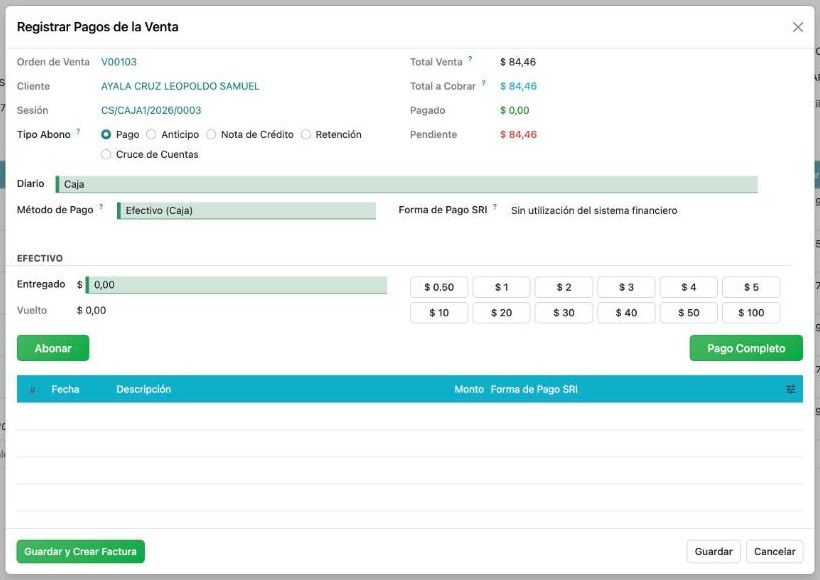Screen dimensions: 820x580
Task: Click the Guardar button
Action: (713, 552)
